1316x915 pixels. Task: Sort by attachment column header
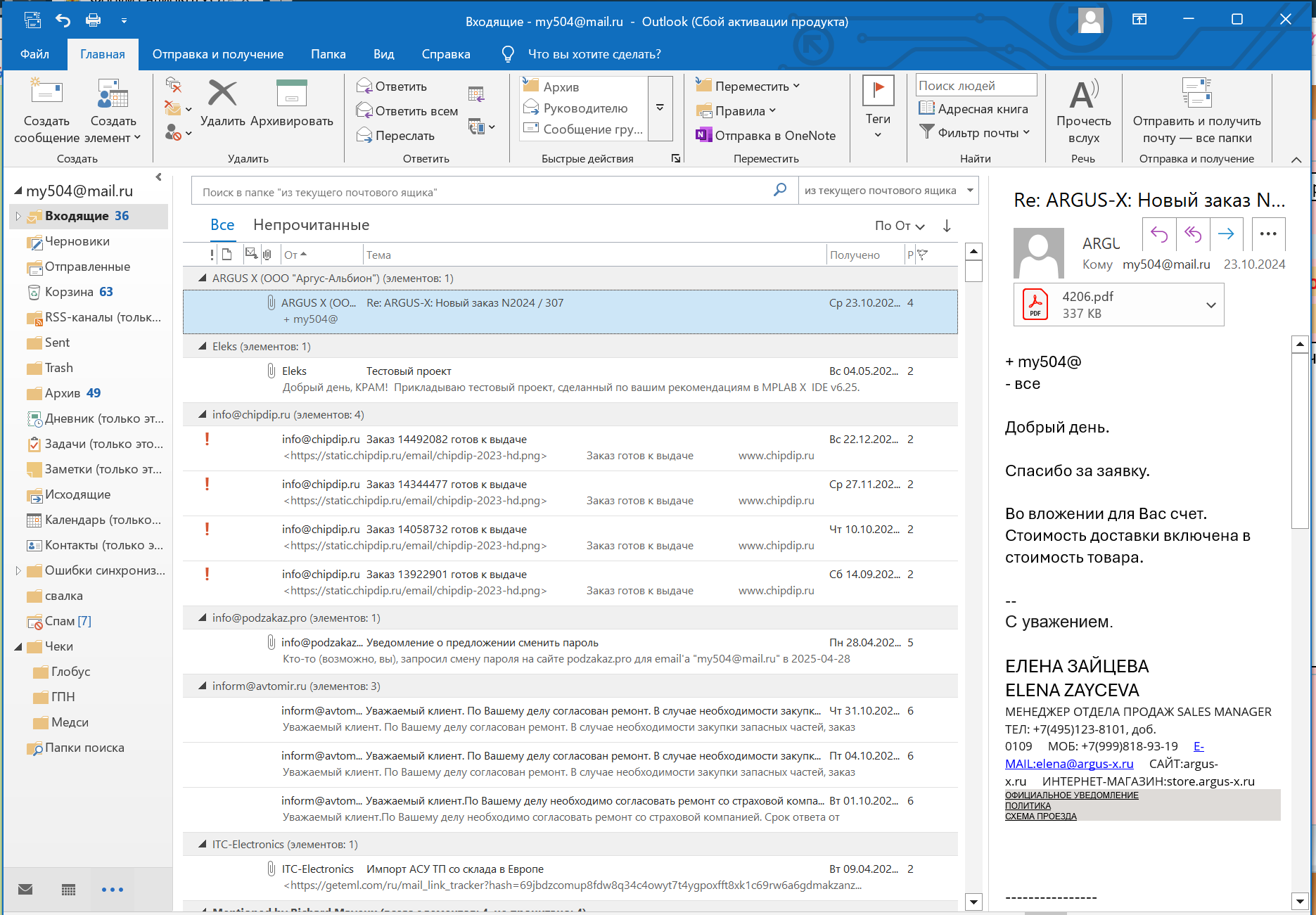coord(267,255)
